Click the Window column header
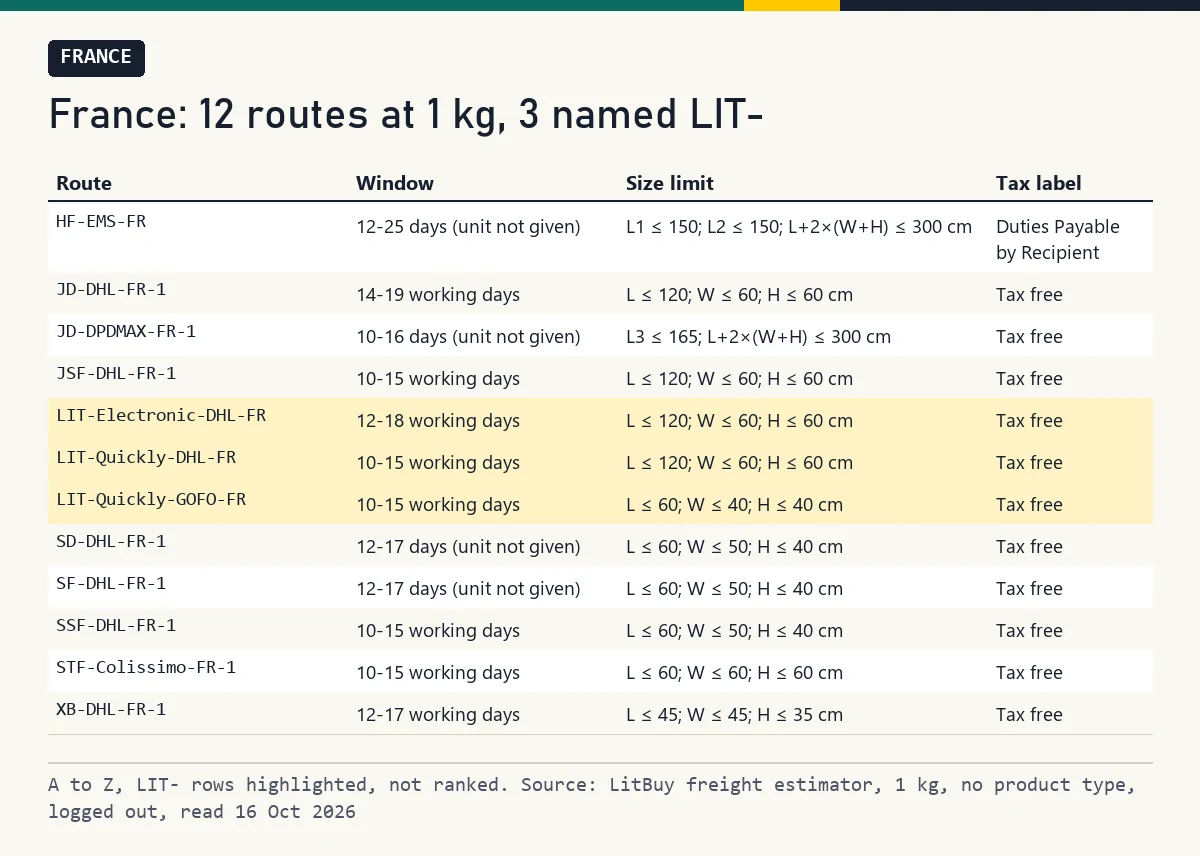Screen dimensions: 1200x856 (x=395, y=183)
